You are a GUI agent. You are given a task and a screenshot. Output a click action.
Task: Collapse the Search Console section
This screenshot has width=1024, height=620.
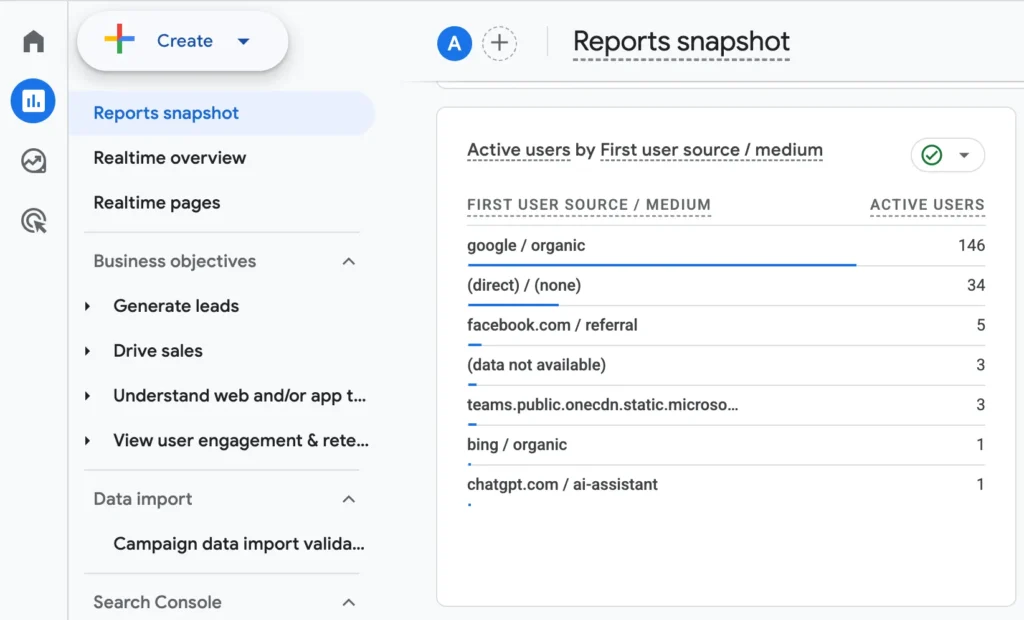(349, 602)
